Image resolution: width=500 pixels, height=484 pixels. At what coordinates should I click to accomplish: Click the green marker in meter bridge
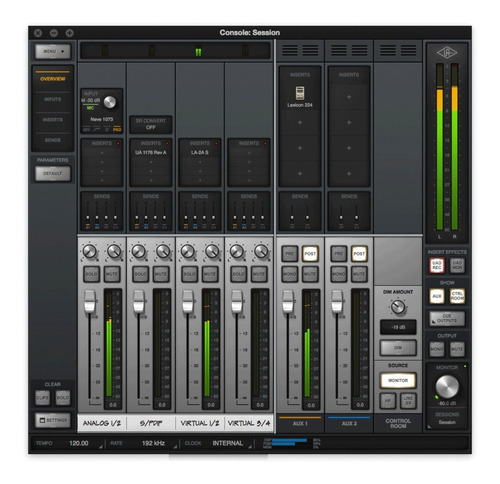198,52
